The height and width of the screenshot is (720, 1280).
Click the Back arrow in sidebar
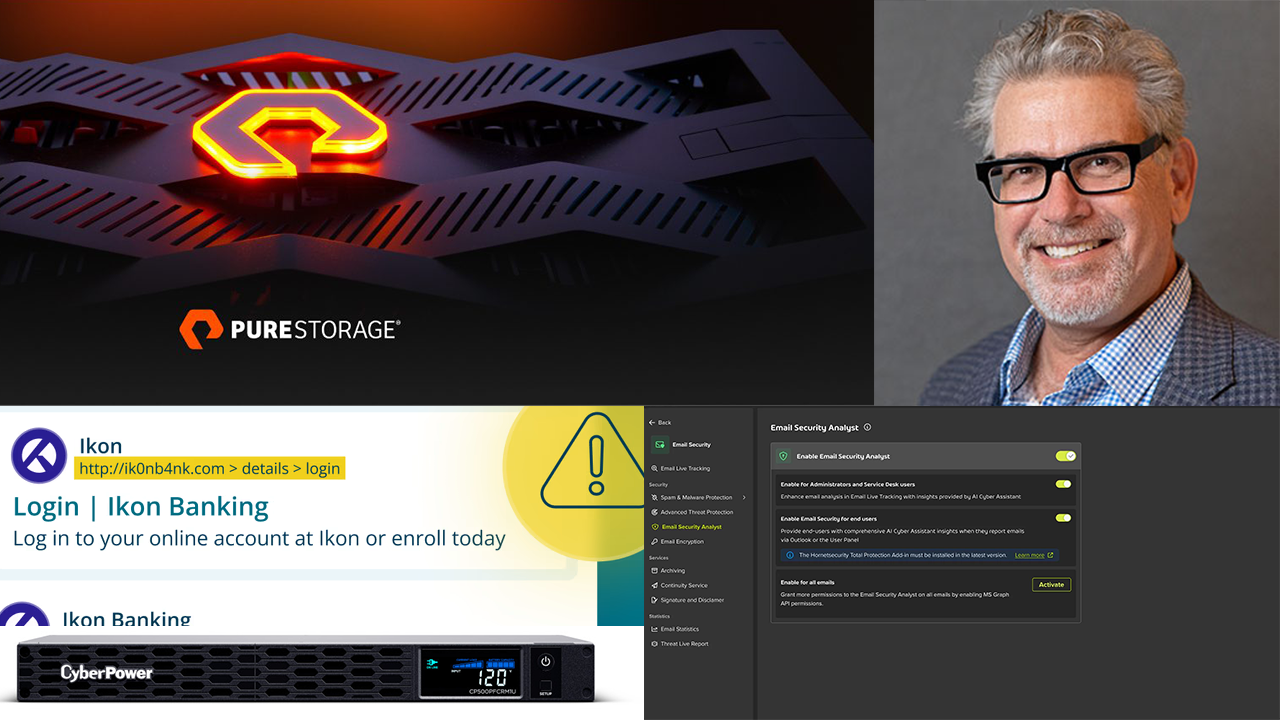click(652, 423)
